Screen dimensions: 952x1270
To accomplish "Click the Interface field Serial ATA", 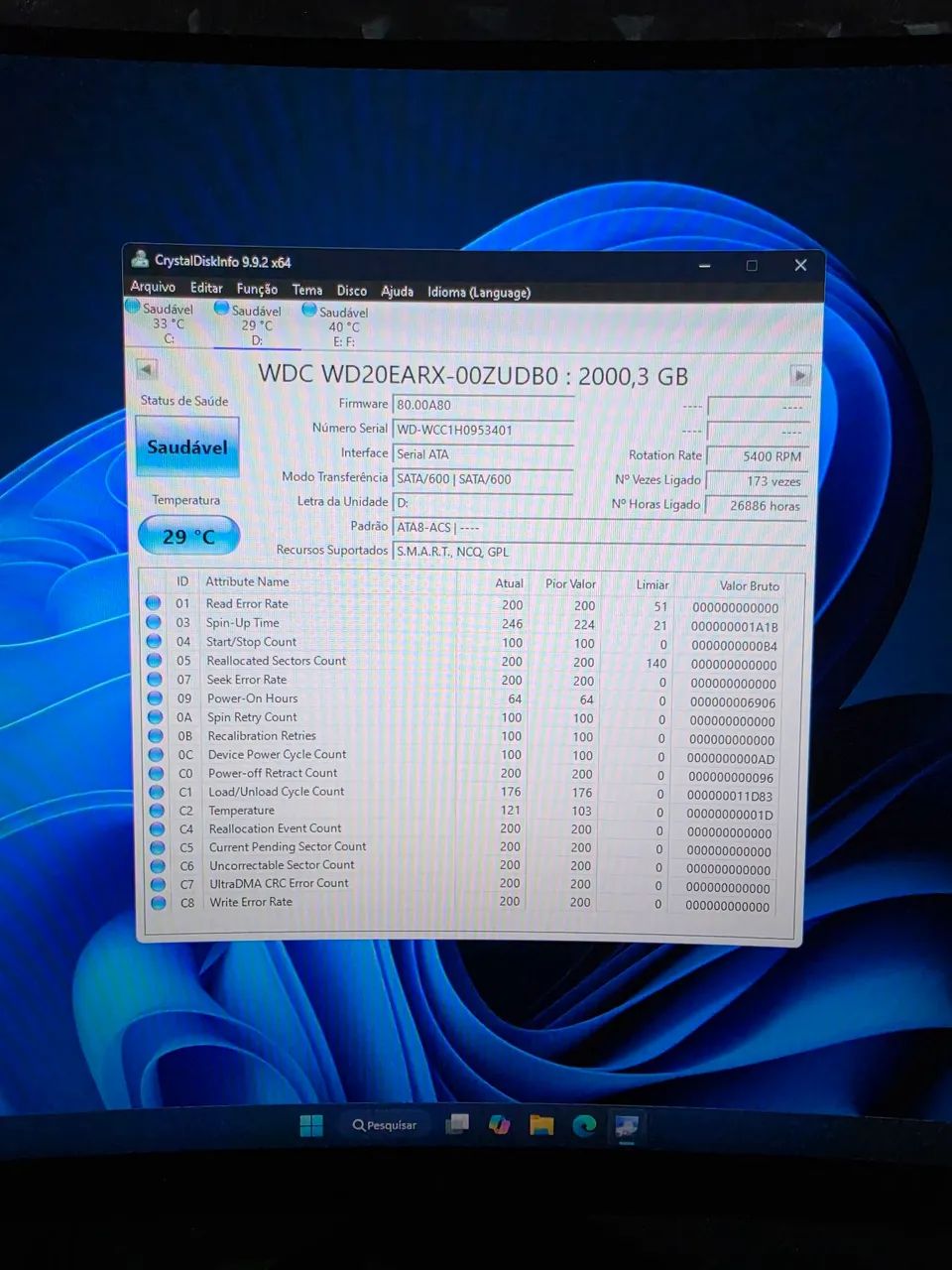I will [483, 454].
